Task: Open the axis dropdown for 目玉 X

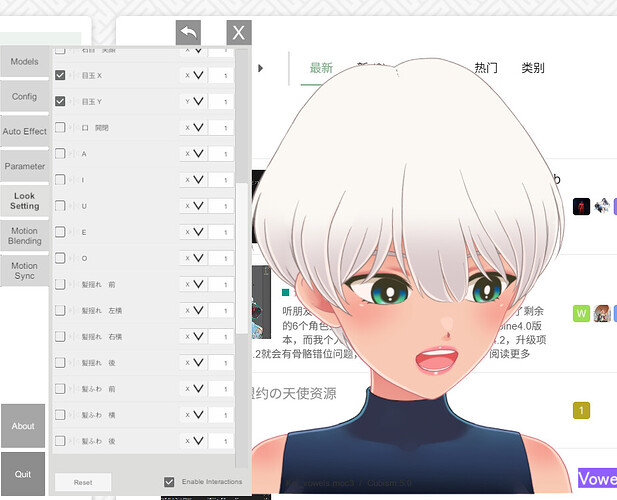Action: (193, 75)
